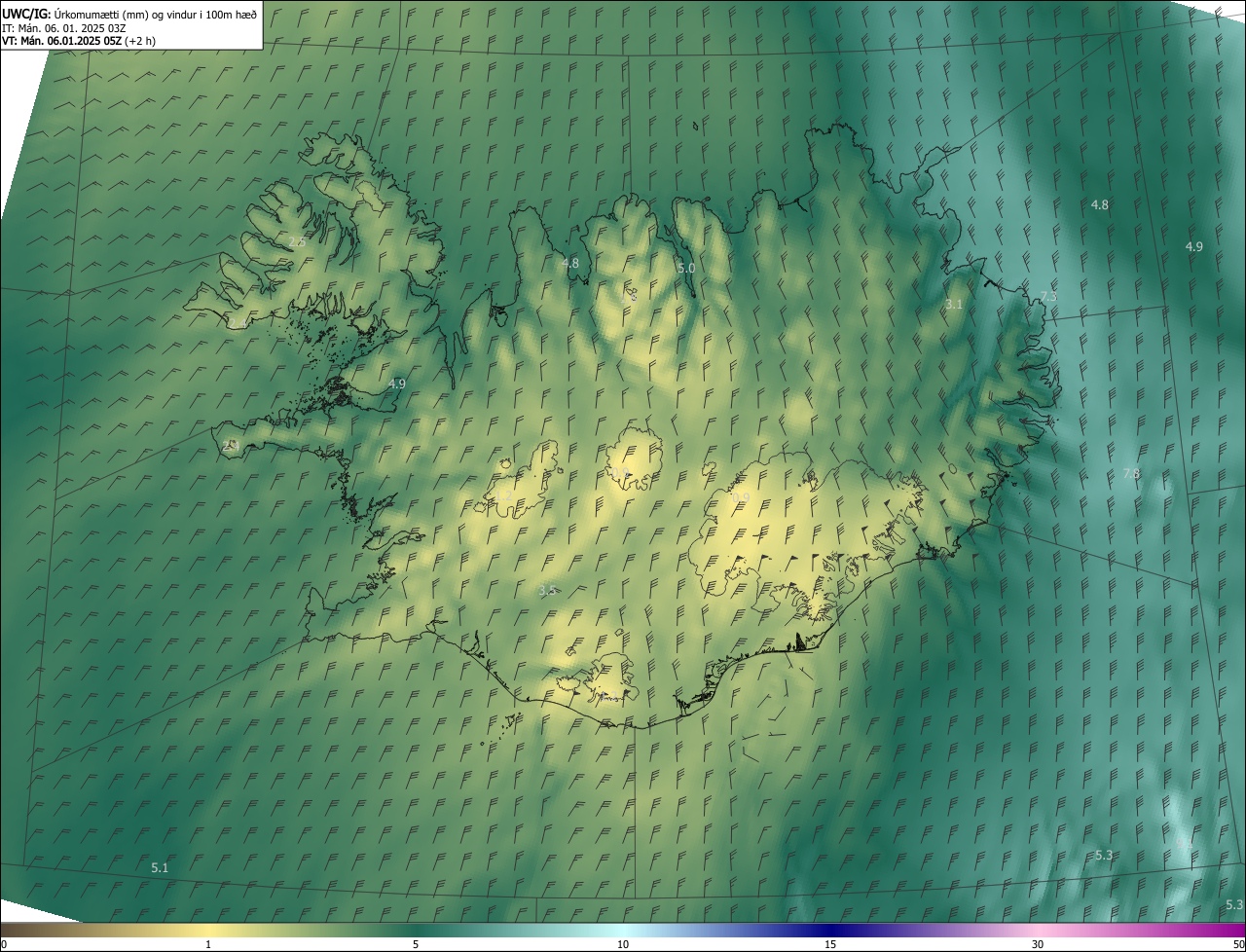Image resolution: width=1246 pixels, height=952 pixels.
Task: Click the 3.1 value label in northeast Iceland
Action: click(954, 305)
